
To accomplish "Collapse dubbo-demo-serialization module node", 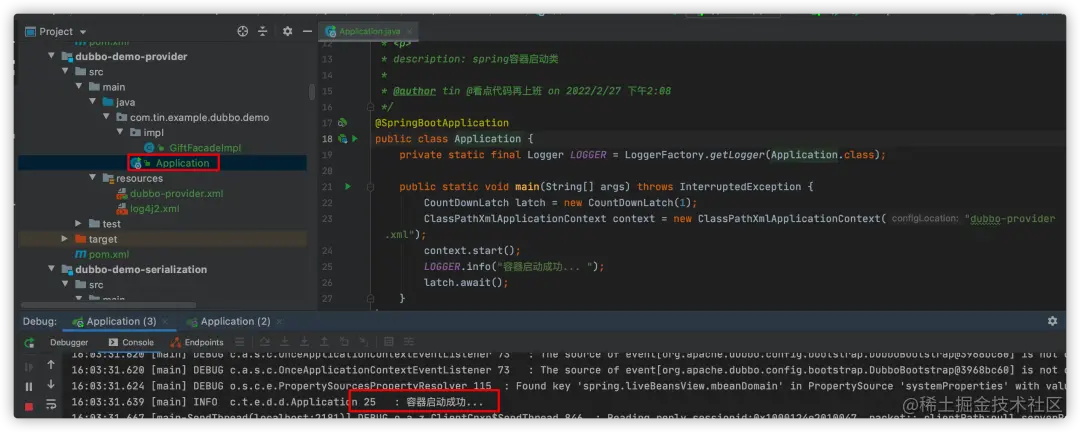I will pos(51,269).
